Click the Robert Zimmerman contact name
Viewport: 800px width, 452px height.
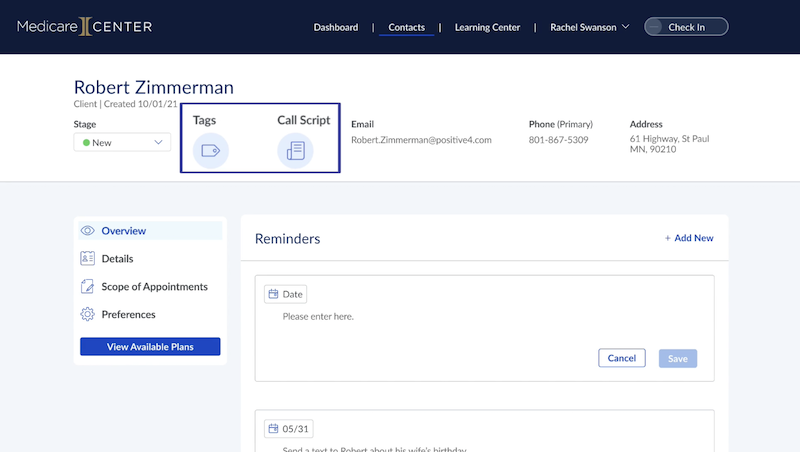pos(154,87)
